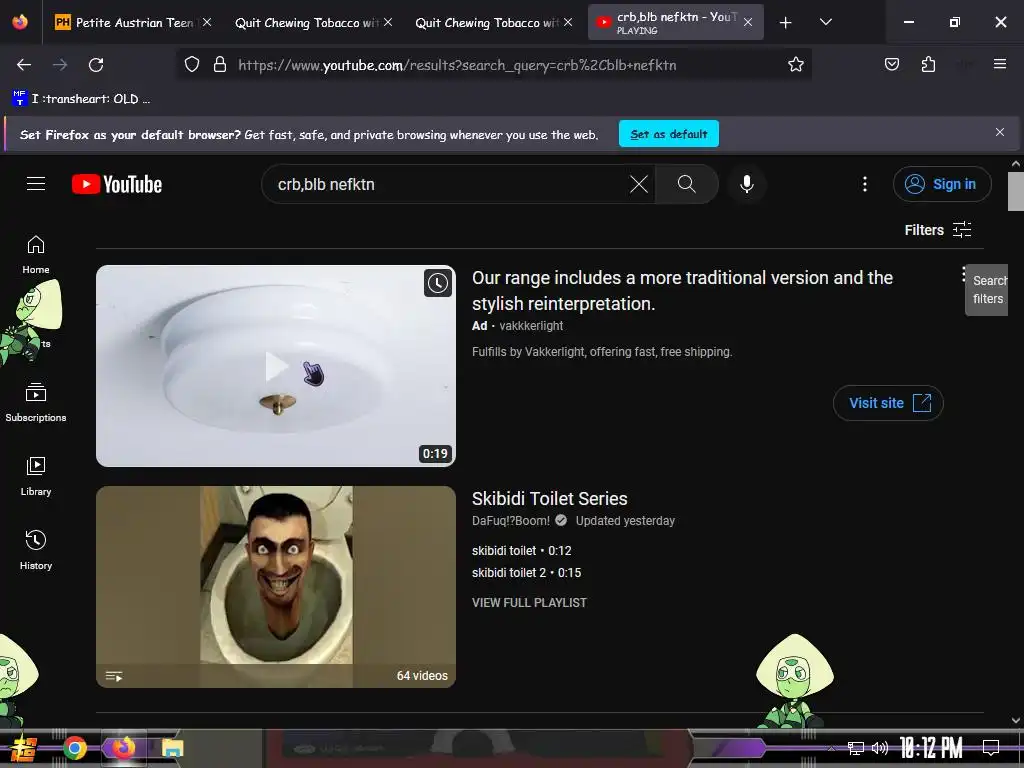Click the Skibidi Toilet playlist thumbnail
The width and height of the screenshot is (1024, 768).
tap(276, 586)
